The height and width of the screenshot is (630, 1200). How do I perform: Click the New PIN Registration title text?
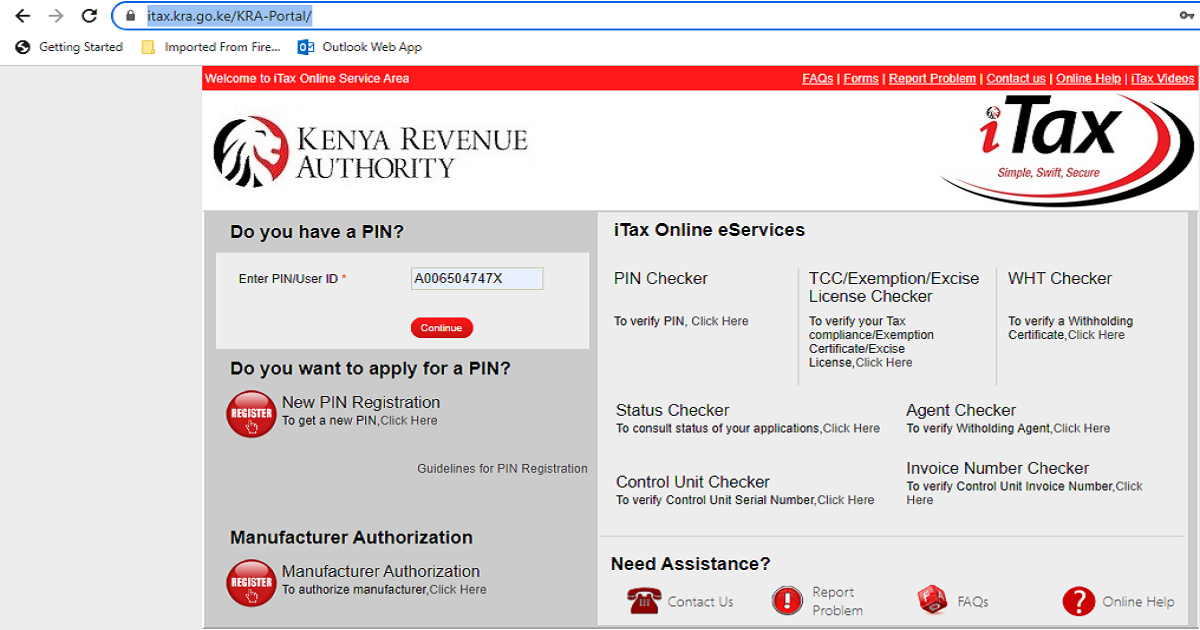coord(361,402)
